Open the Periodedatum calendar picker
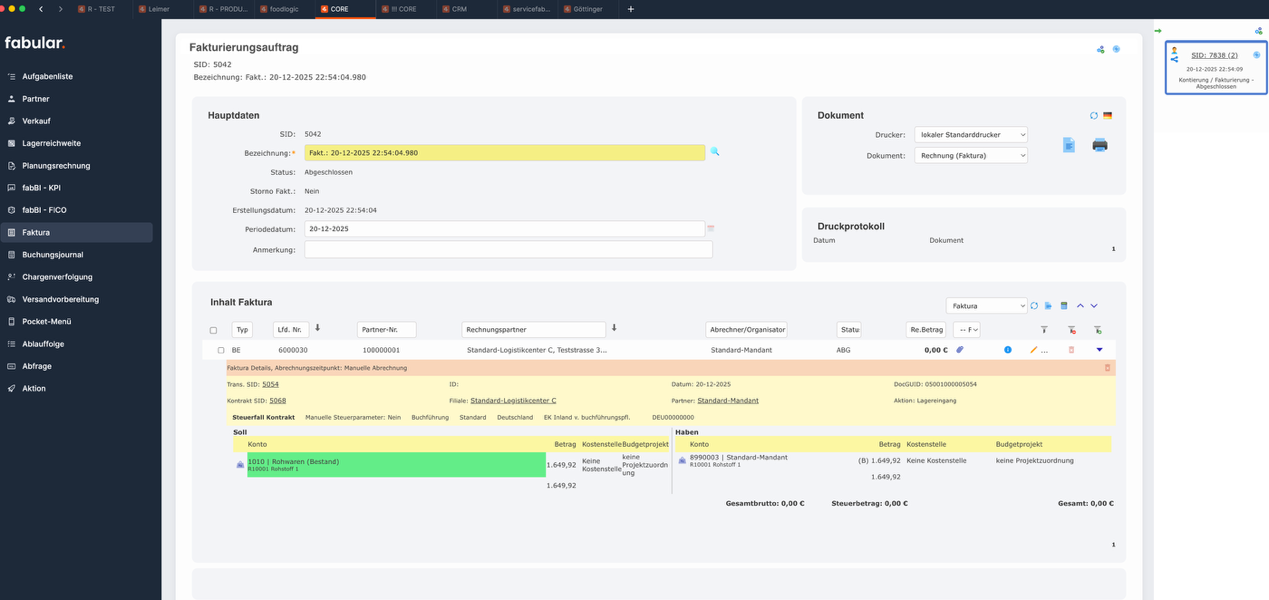1269x600 pixels. coord(711,229)
